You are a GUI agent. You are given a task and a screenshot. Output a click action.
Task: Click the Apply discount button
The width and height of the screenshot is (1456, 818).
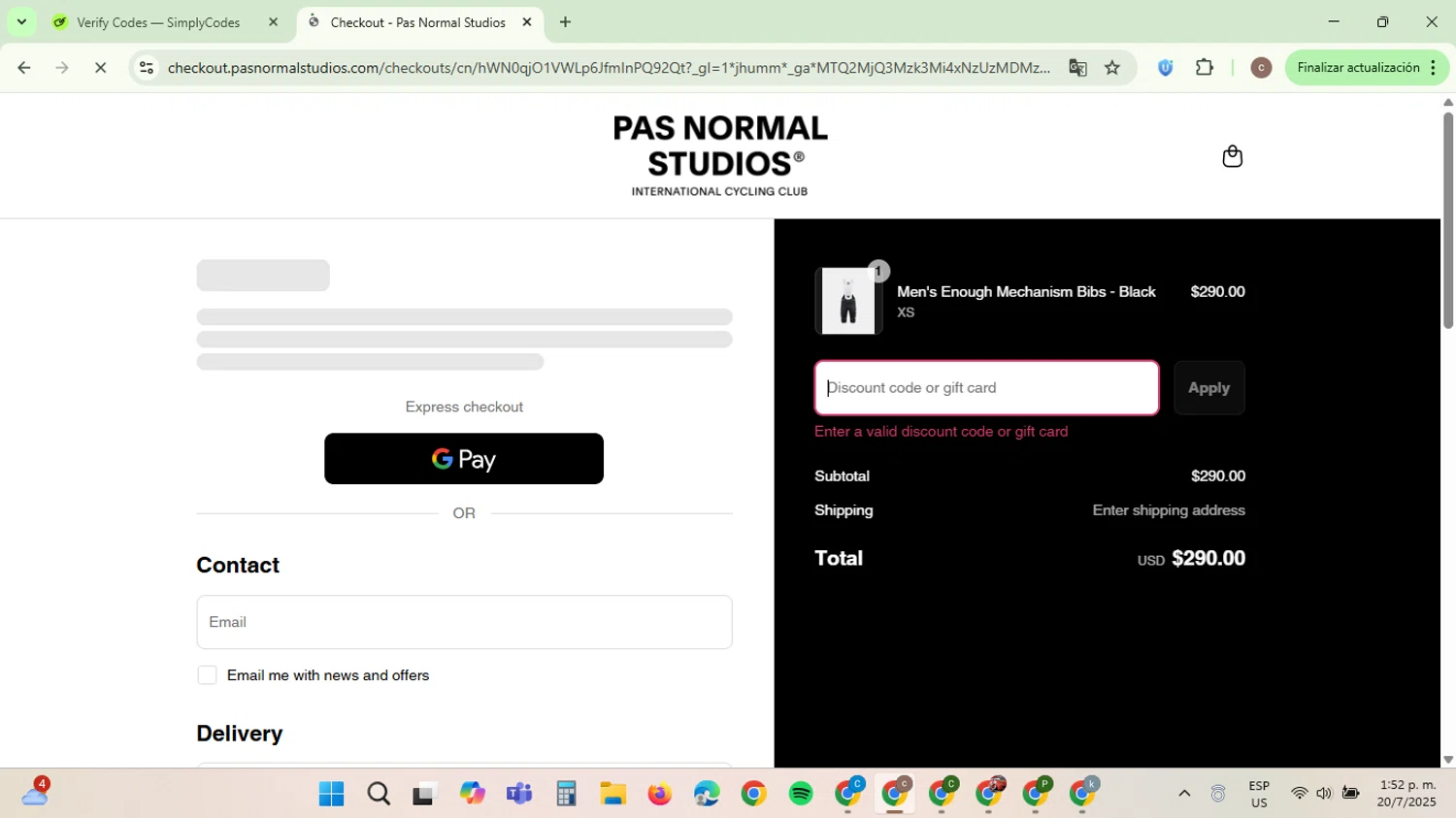click(x=1208, y=388)
